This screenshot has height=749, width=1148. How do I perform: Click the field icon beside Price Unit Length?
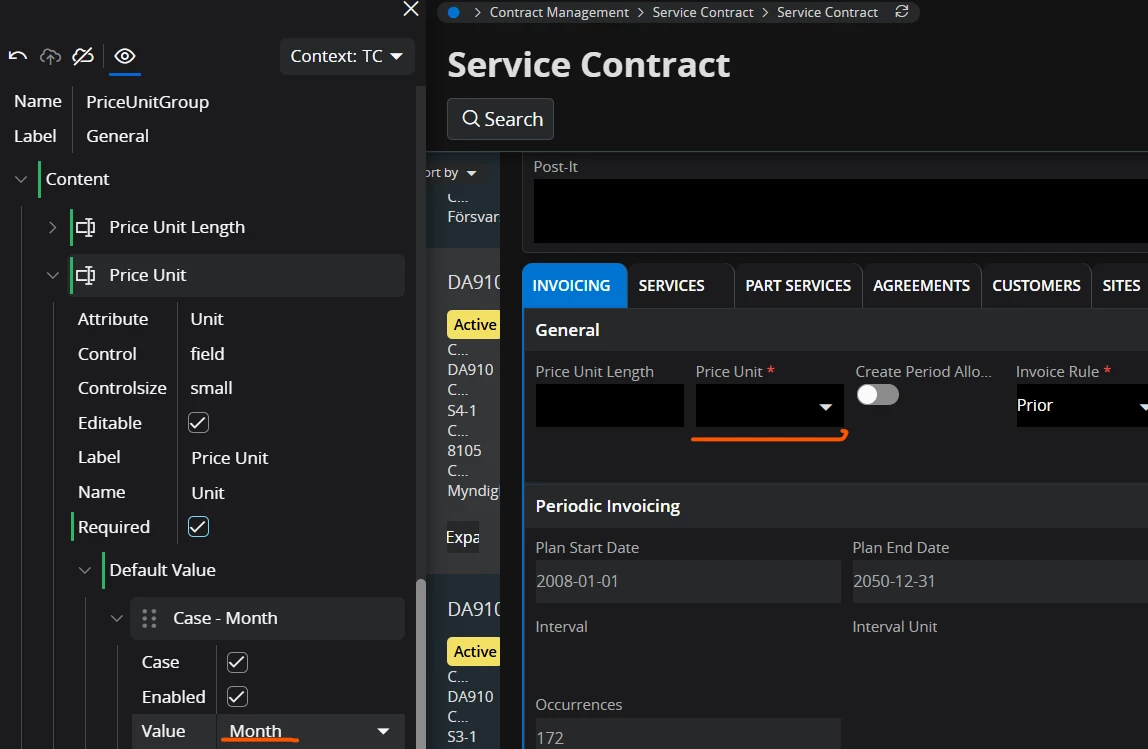click(x=86, y=227)
